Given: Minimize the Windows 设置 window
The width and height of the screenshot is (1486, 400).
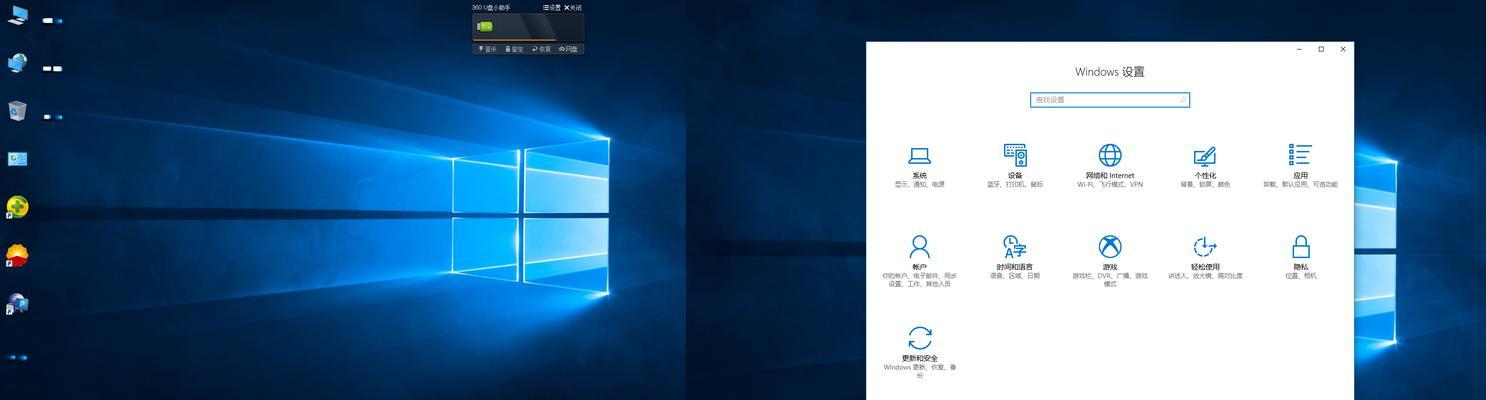Looking at the screenshot, I should click(x=1299, y=49).
